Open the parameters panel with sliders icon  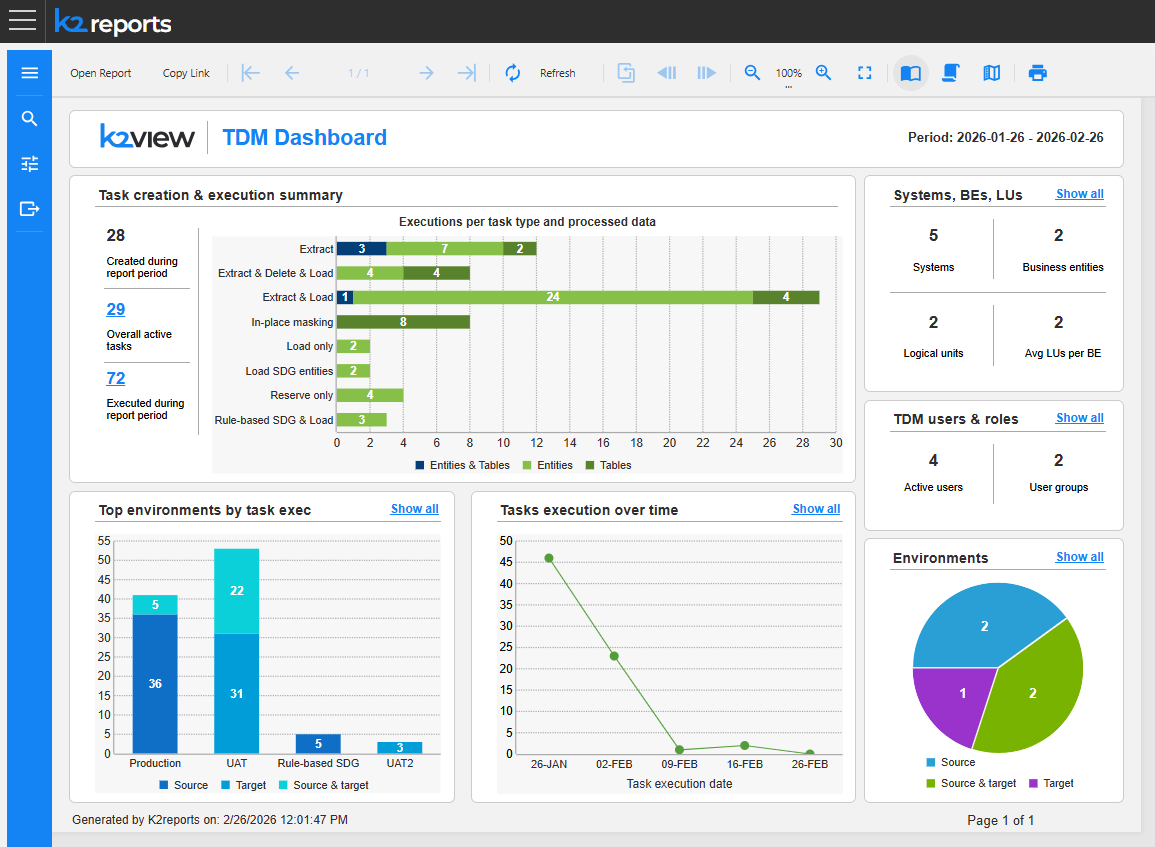pos(29,164)
